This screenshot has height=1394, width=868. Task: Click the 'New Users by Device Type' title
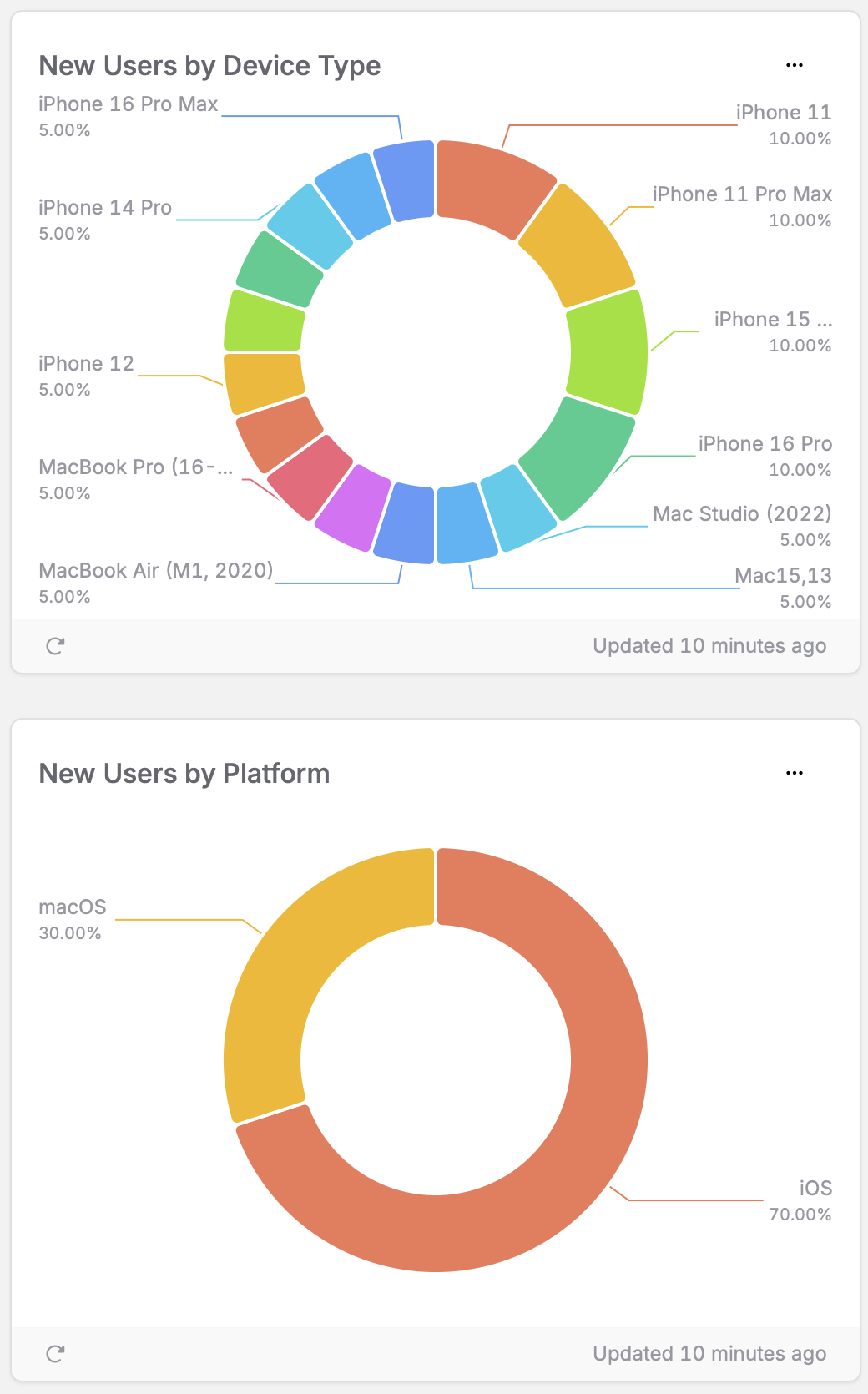210,66
